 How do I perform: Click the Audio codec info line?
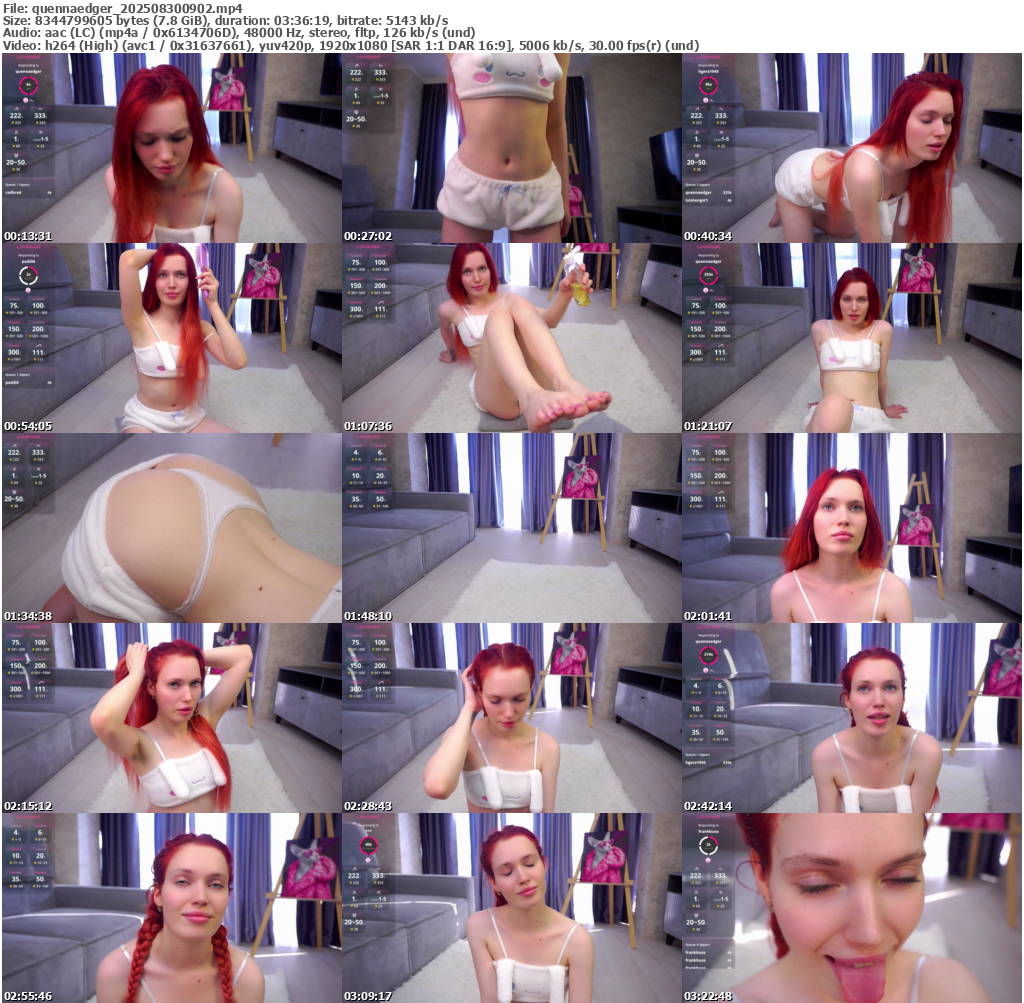tap(238, 33)
